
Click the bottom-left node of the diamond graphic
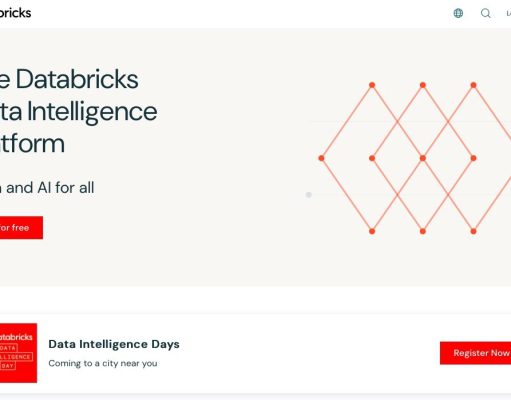(x=372, y=231)
